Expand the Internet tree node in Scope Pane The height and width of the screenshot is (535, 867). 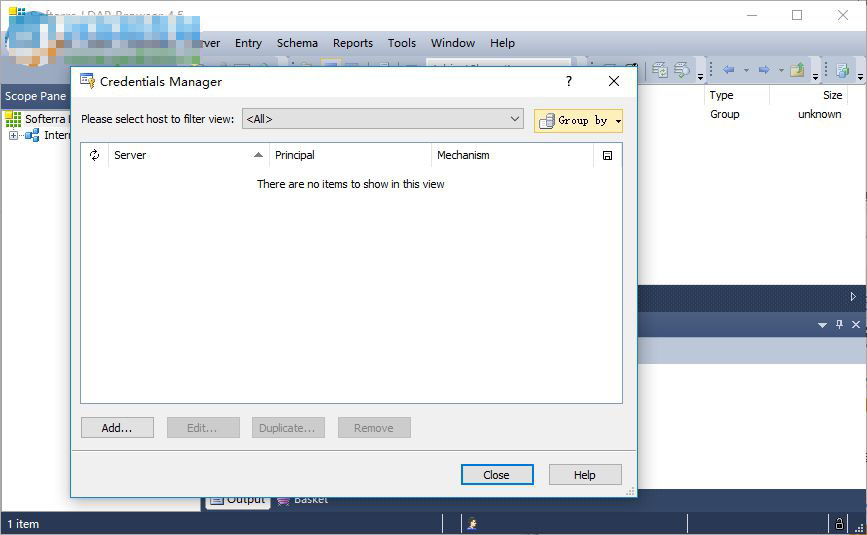coord(14,136)
